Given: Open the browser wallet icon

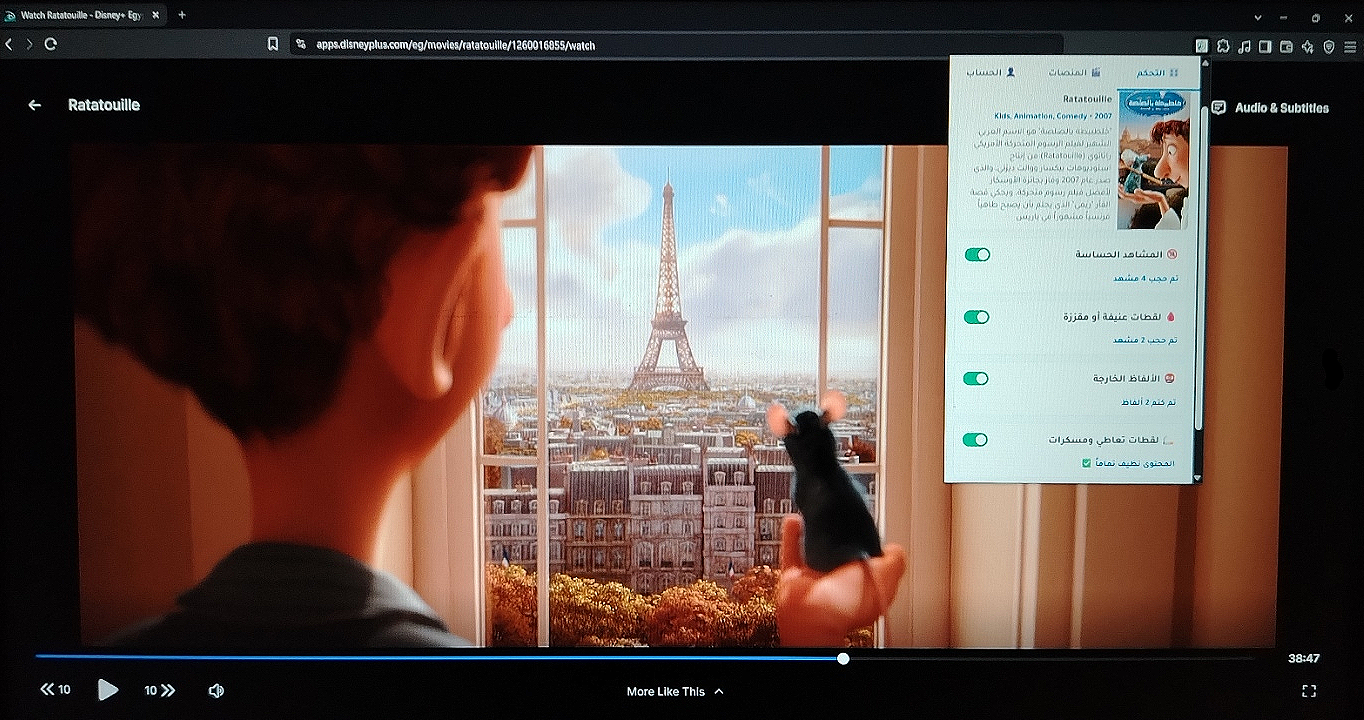Looking at the screenshot, I should [x=1287, y=46].
